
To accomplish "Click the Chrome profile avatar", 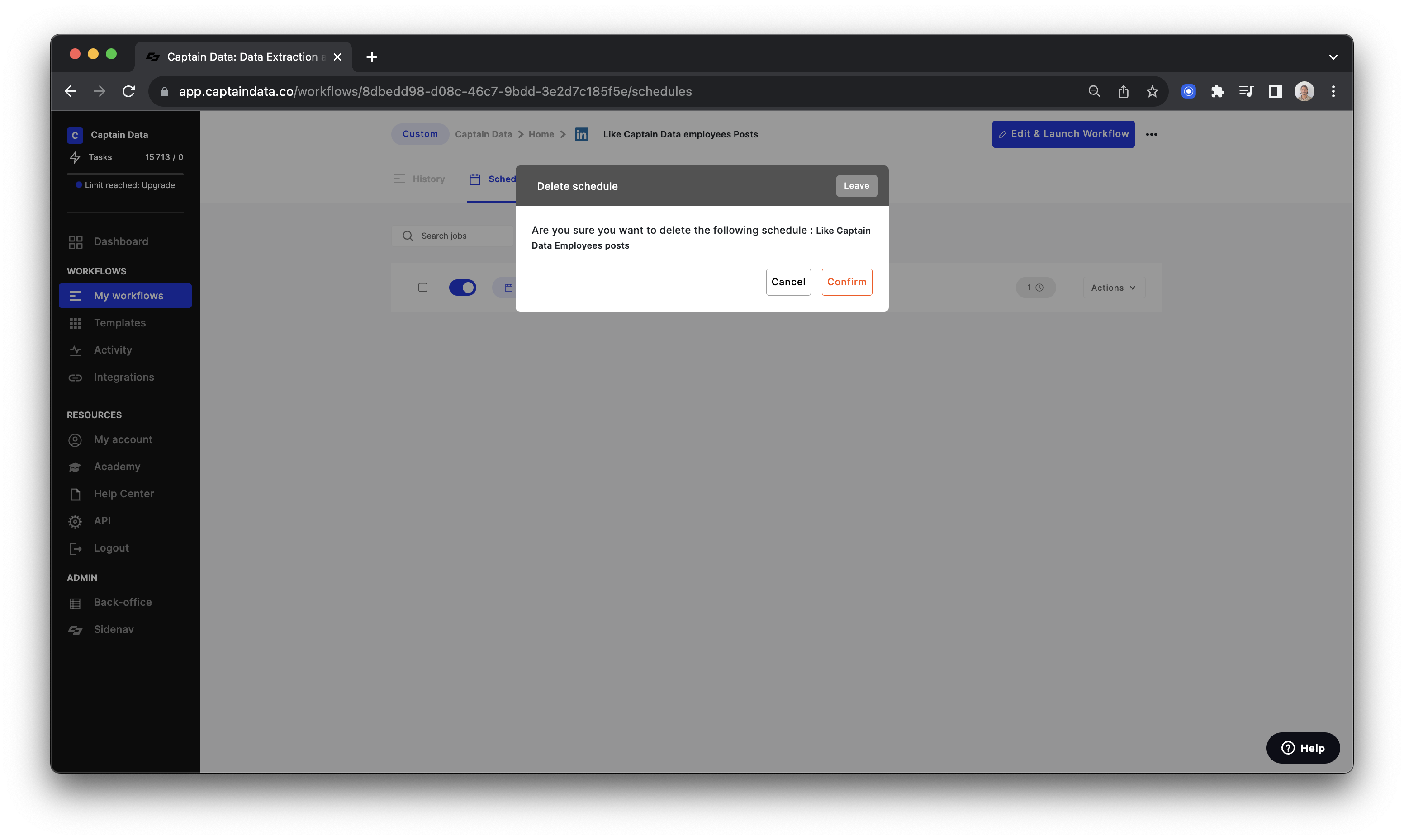I will 1304,91.
